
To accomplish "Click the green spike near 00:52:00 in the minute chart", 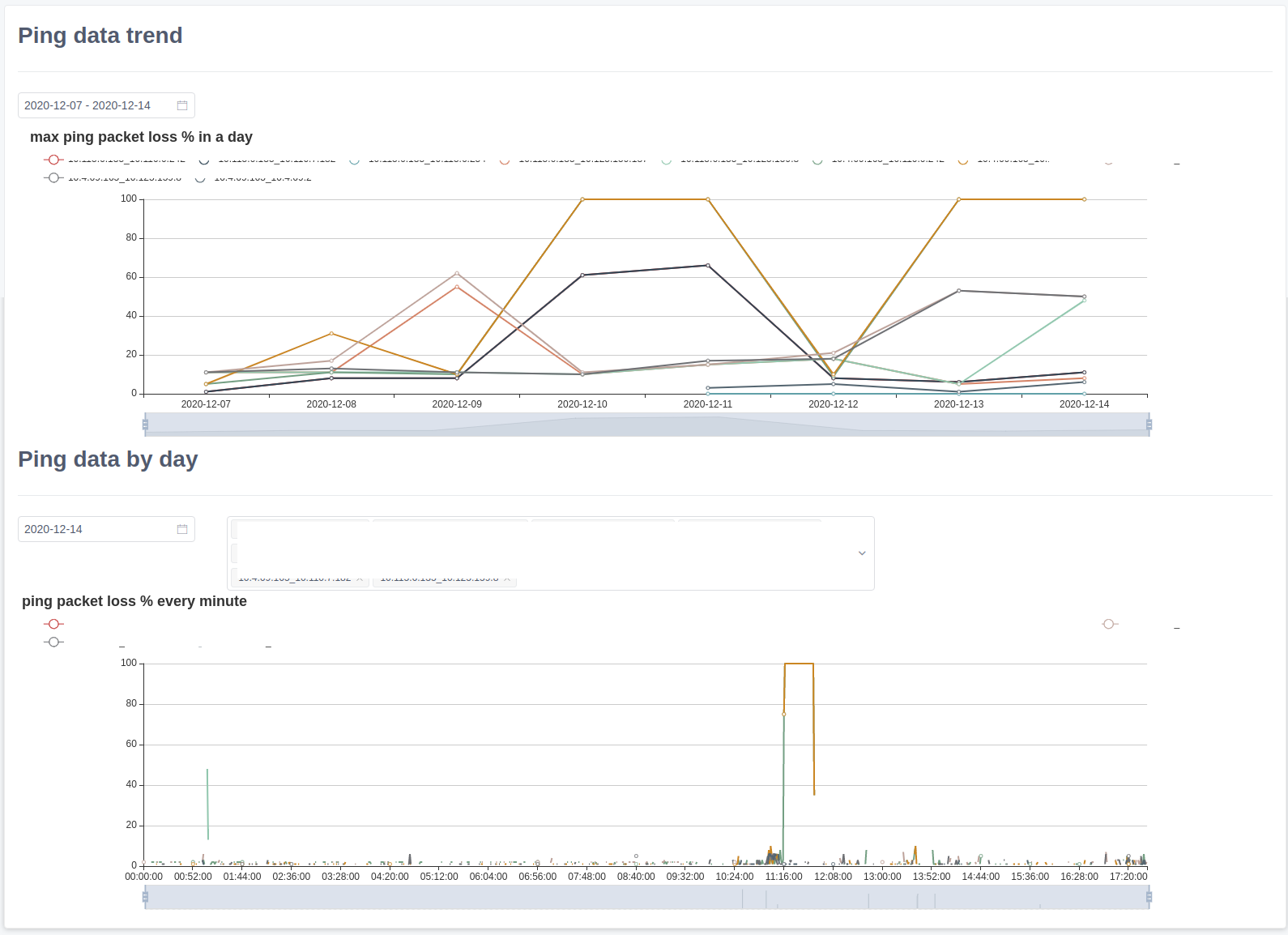I will point(207,804).
